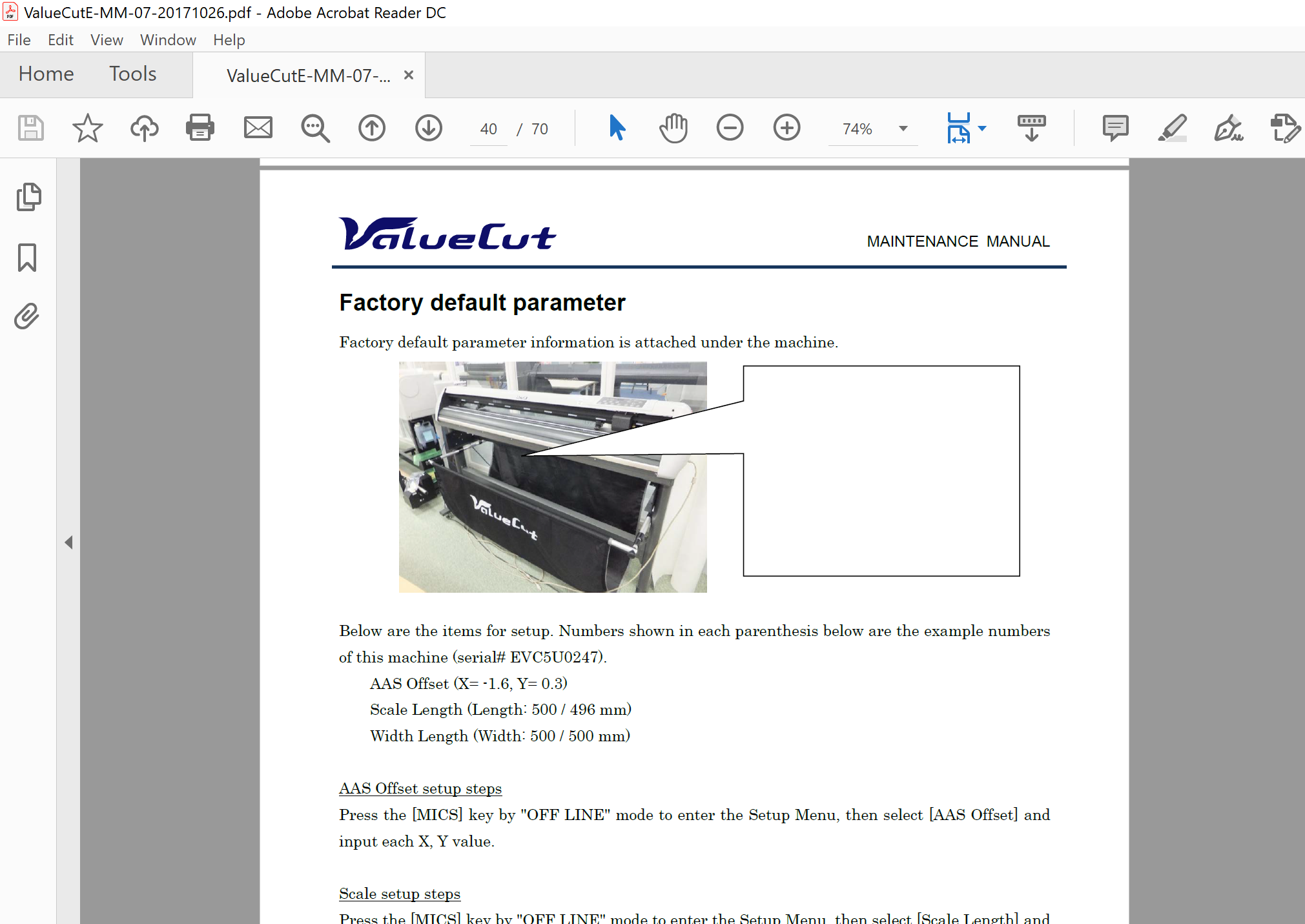This screenshot has height=924, width=1305.
Task: Click the scrolling mode download icon
Action: pos(1031,128)
